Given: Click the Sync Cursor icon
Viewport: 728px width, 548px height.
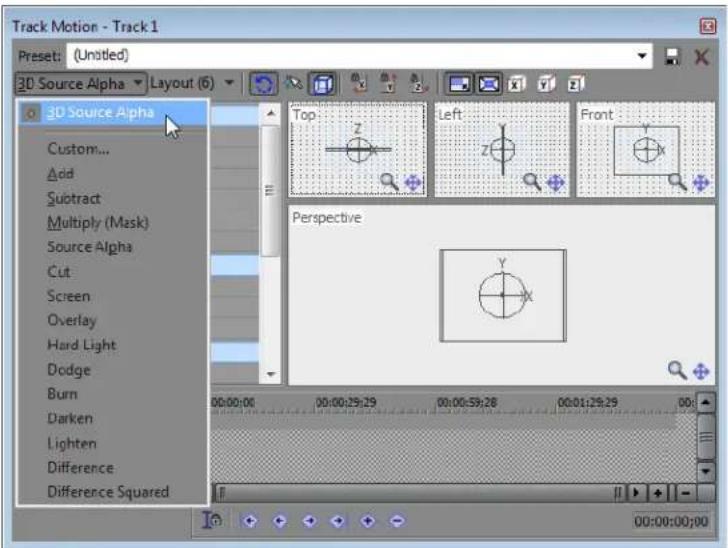Looking at the screenshot, I should click(x=212, y=520).
